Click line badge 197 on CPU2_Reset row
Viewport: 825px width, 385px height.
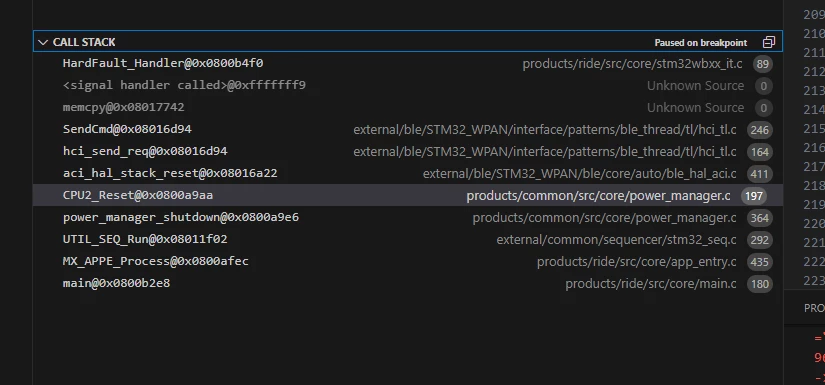754,196
